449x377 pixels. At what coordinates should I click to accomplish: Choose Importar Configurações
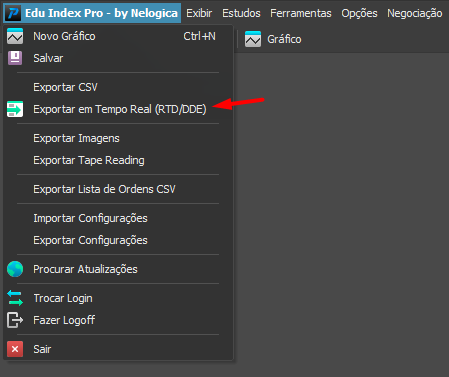coord(118,218)
